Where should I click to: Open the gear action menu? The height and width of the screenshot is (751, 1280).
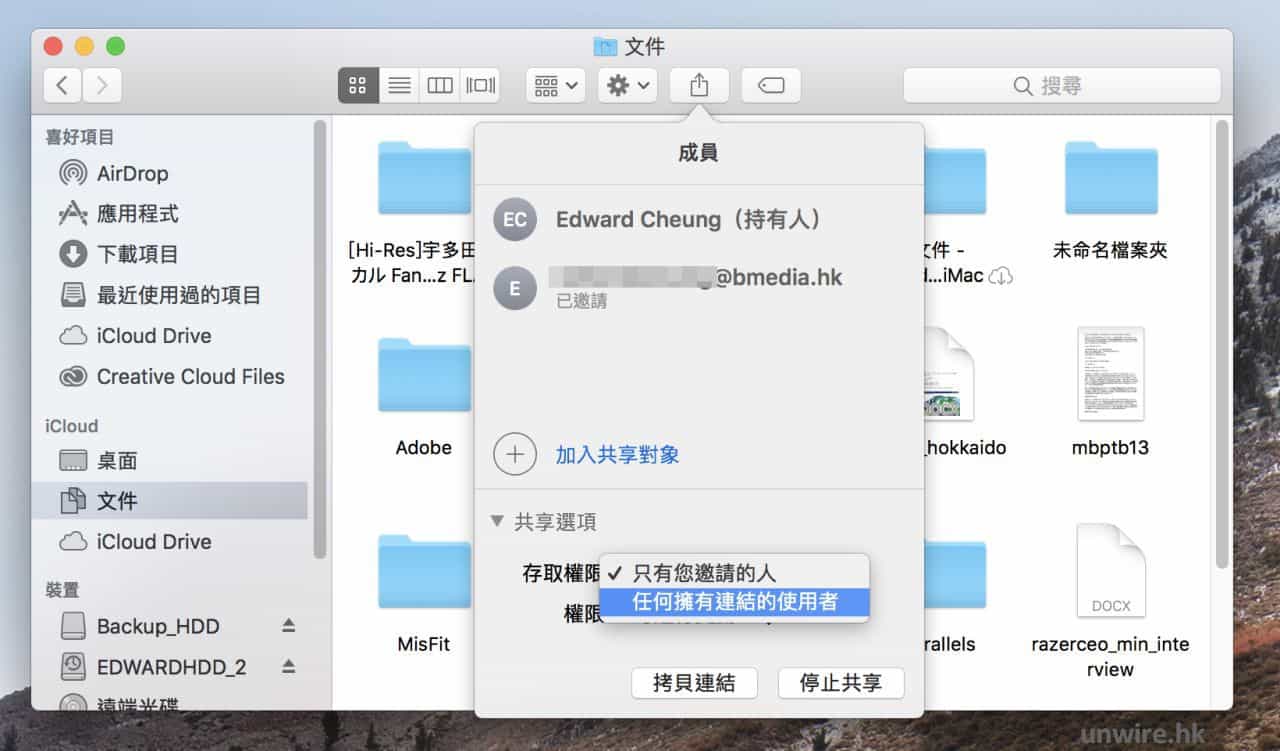tap(628, 86)
